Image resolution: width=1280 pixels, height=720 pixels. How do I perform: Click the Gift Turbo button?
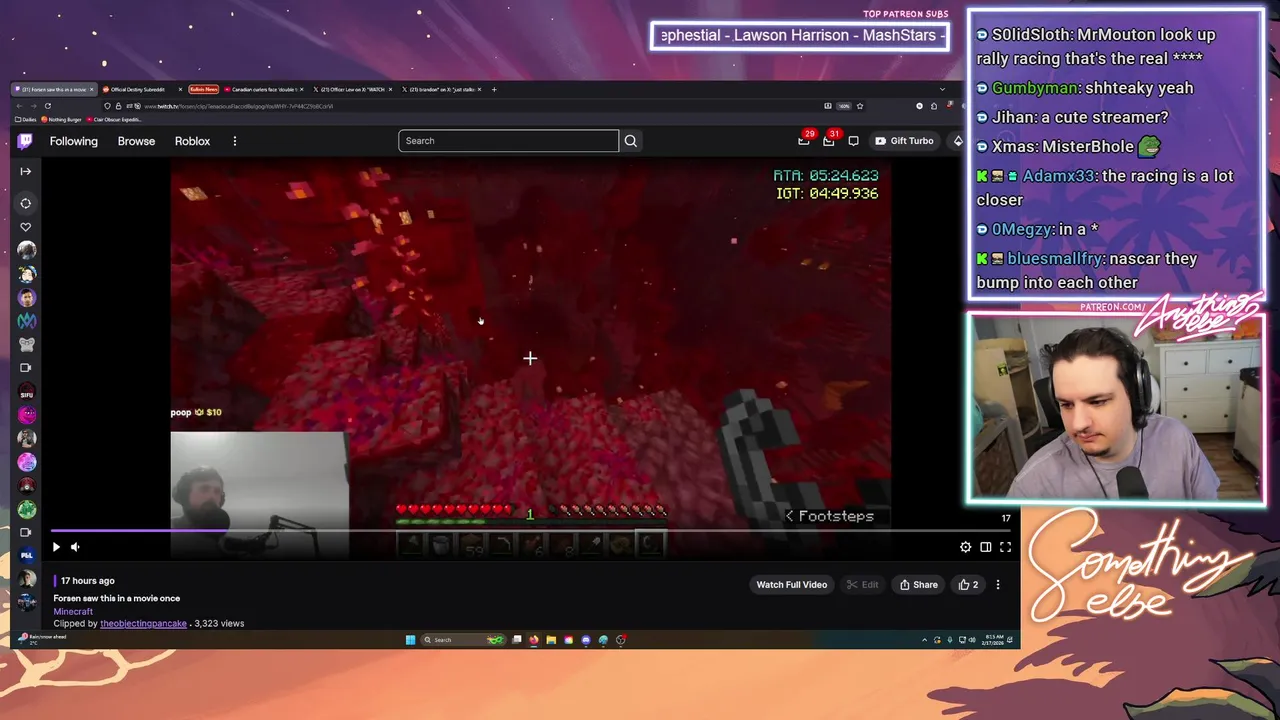904,141
